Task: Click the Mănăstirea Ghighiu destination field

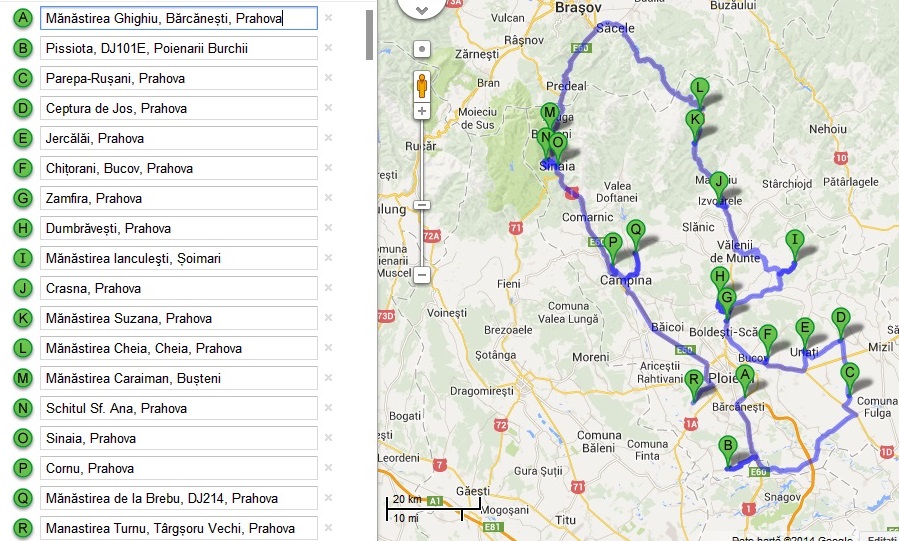Action: (178, 18)
